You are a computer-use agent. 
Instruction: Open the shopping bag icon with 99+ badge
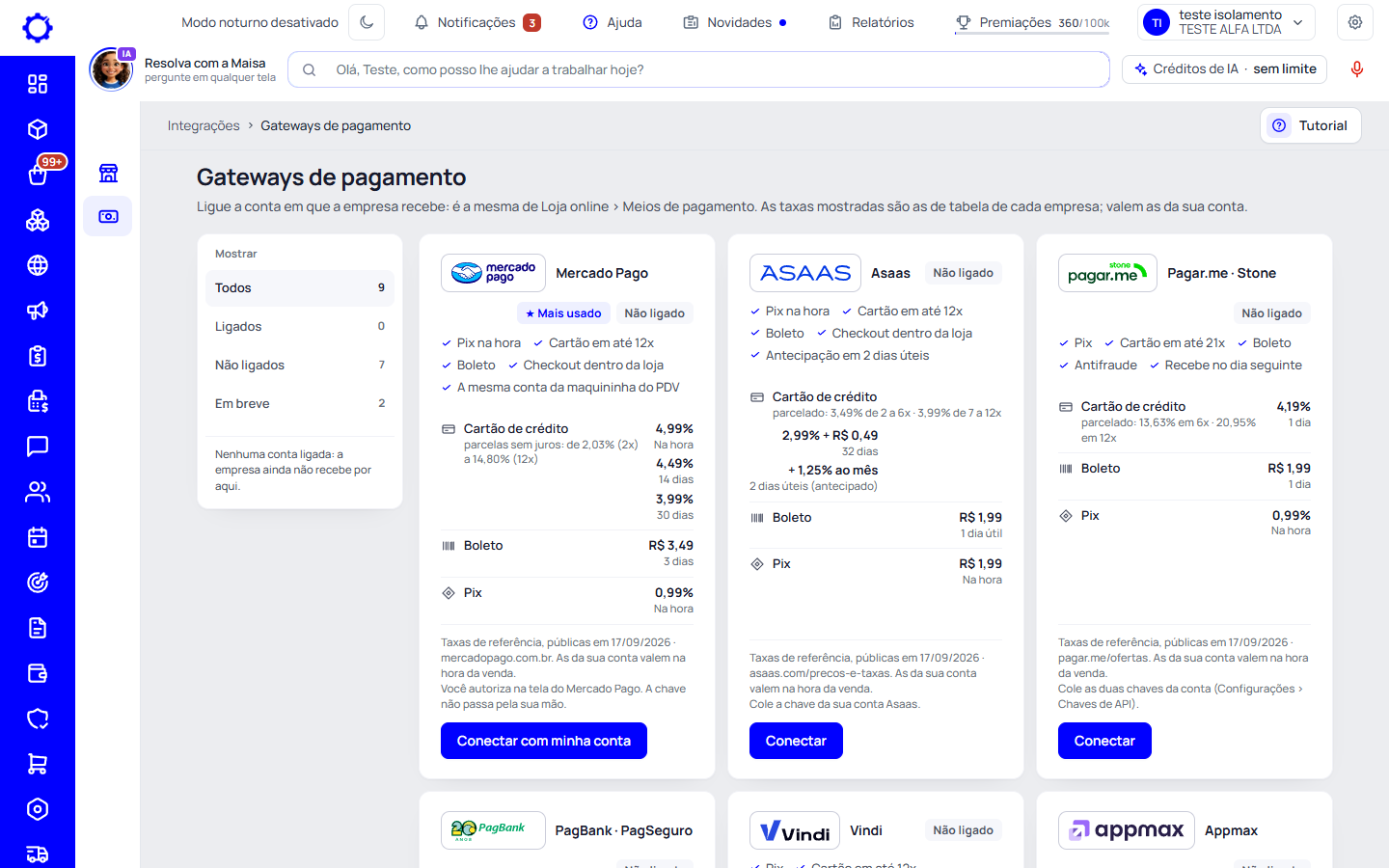pos(38,175)
